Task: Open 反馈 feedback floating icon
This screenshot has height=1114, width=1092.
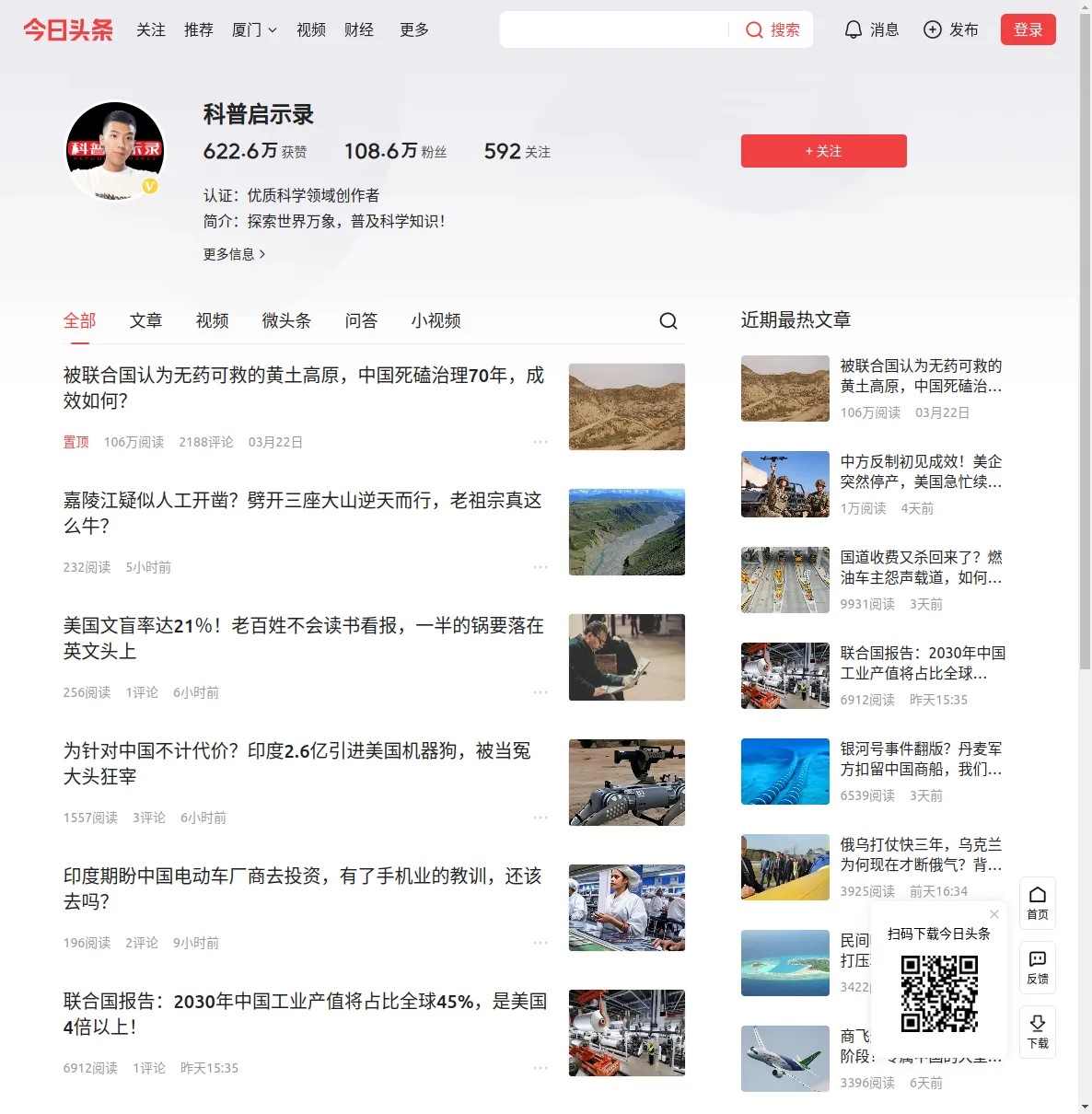Action: click(x=1038, y=967)
